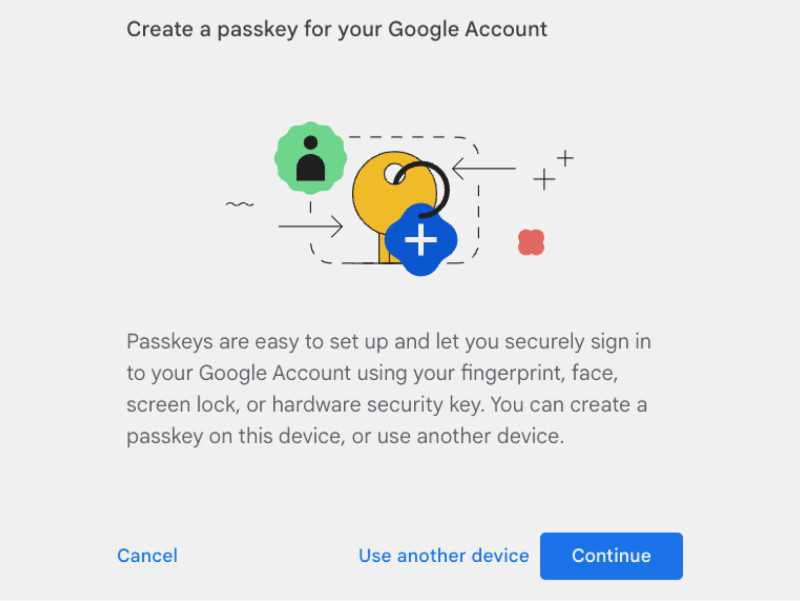Click the Continue button
Viewport: 800px width, 601px height.
click(x=611, y=556)
